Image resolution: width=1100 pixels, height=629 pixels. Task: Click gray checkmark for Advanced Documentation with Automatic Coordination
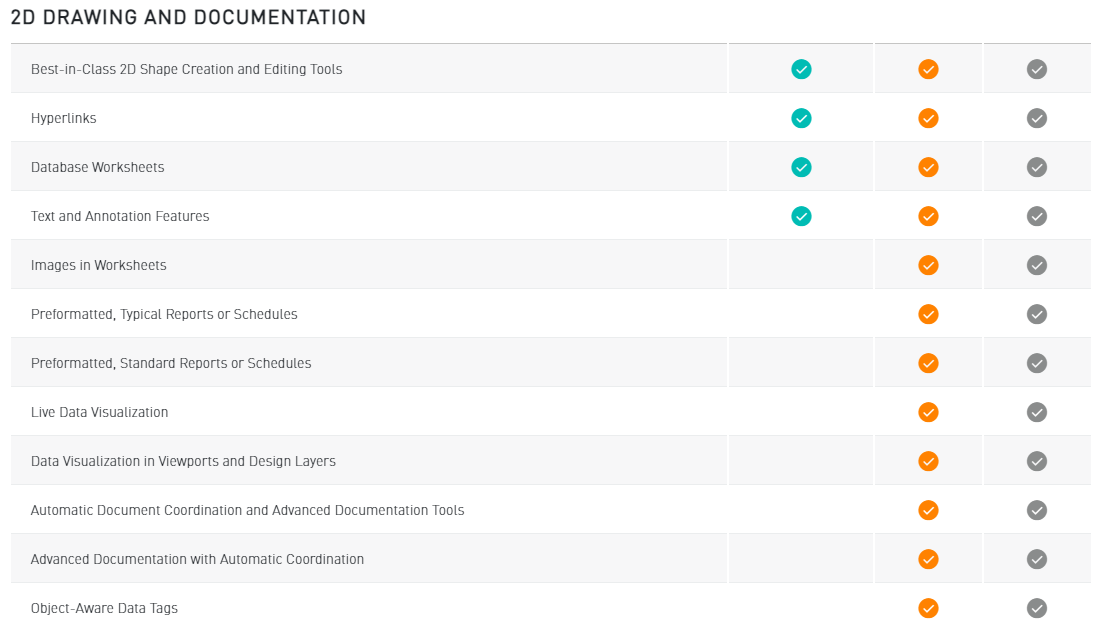point(1037,559)
